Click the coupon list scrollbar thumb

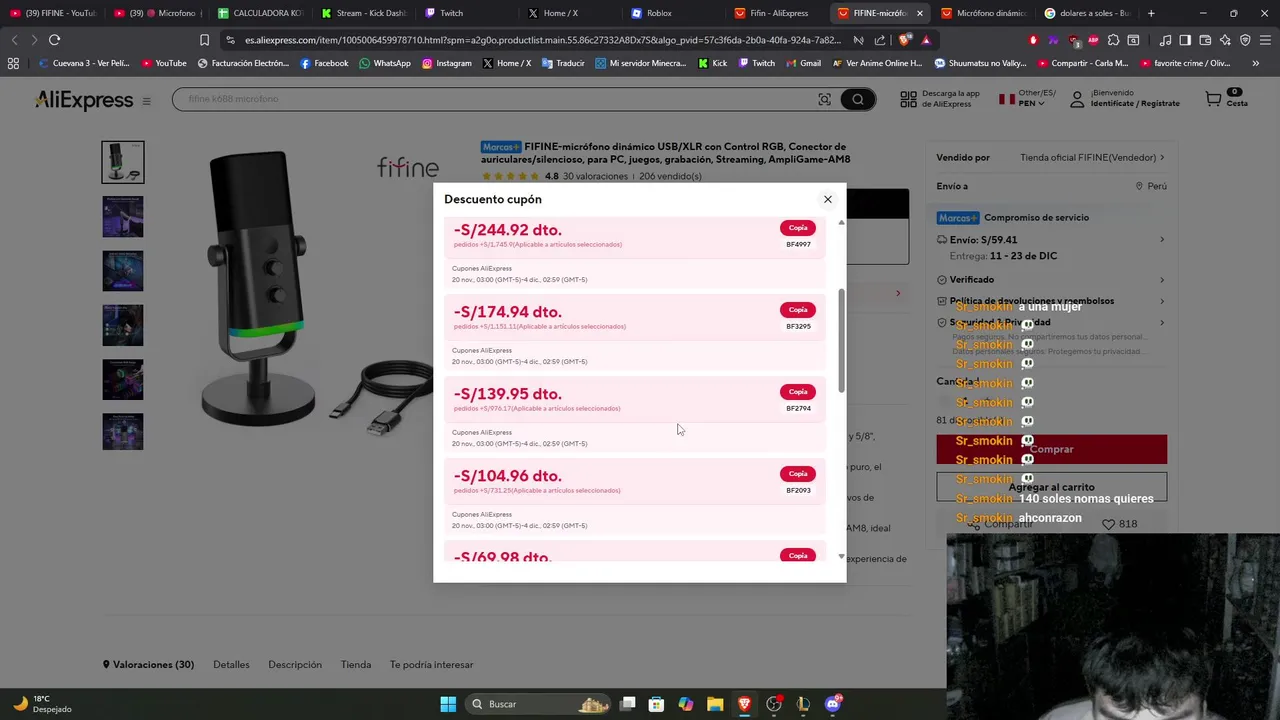coord(841,340)
